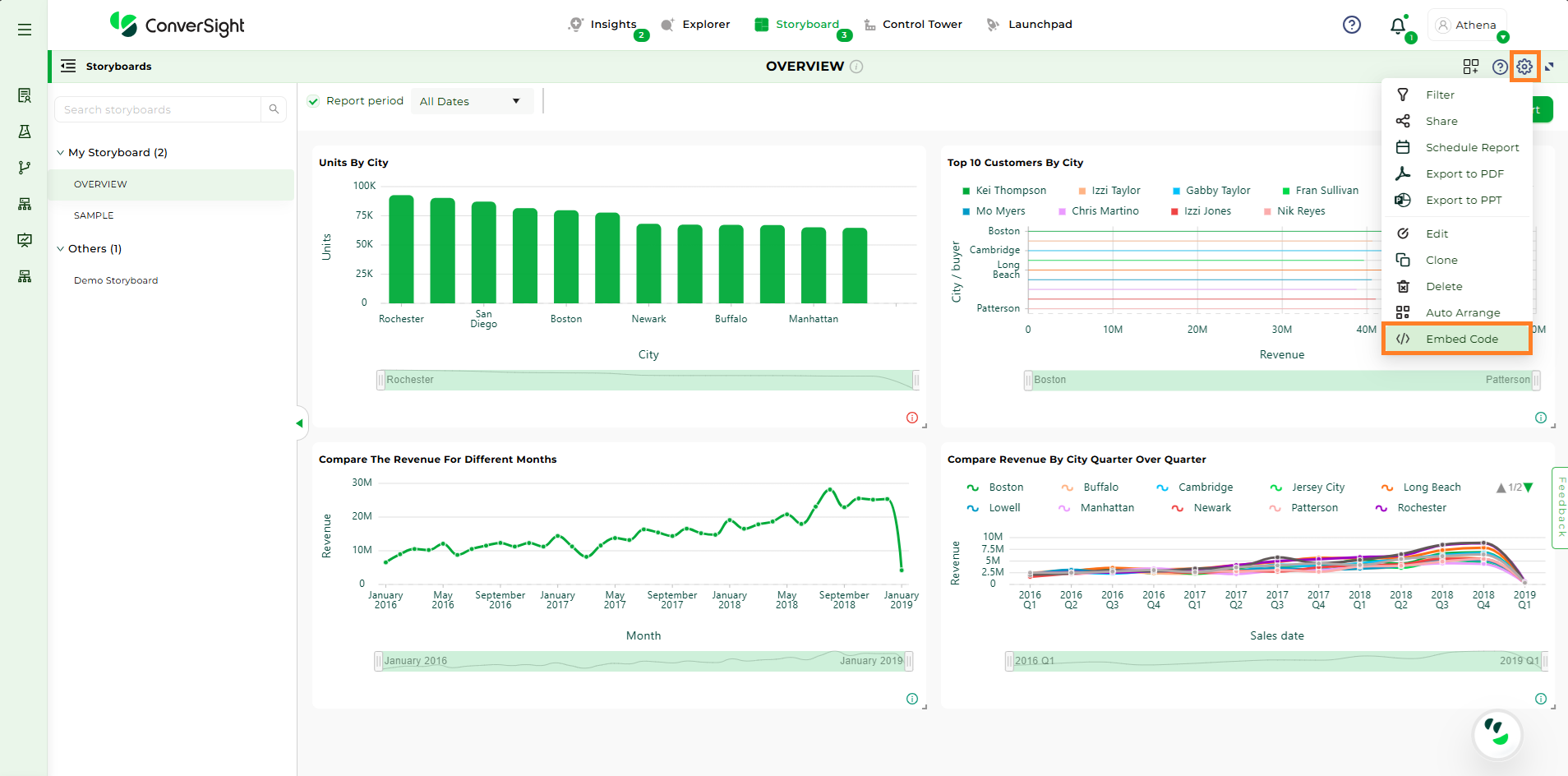Open the Demo Storyboard link
This screenshot has height=776, width=1568.
point(116,280)
